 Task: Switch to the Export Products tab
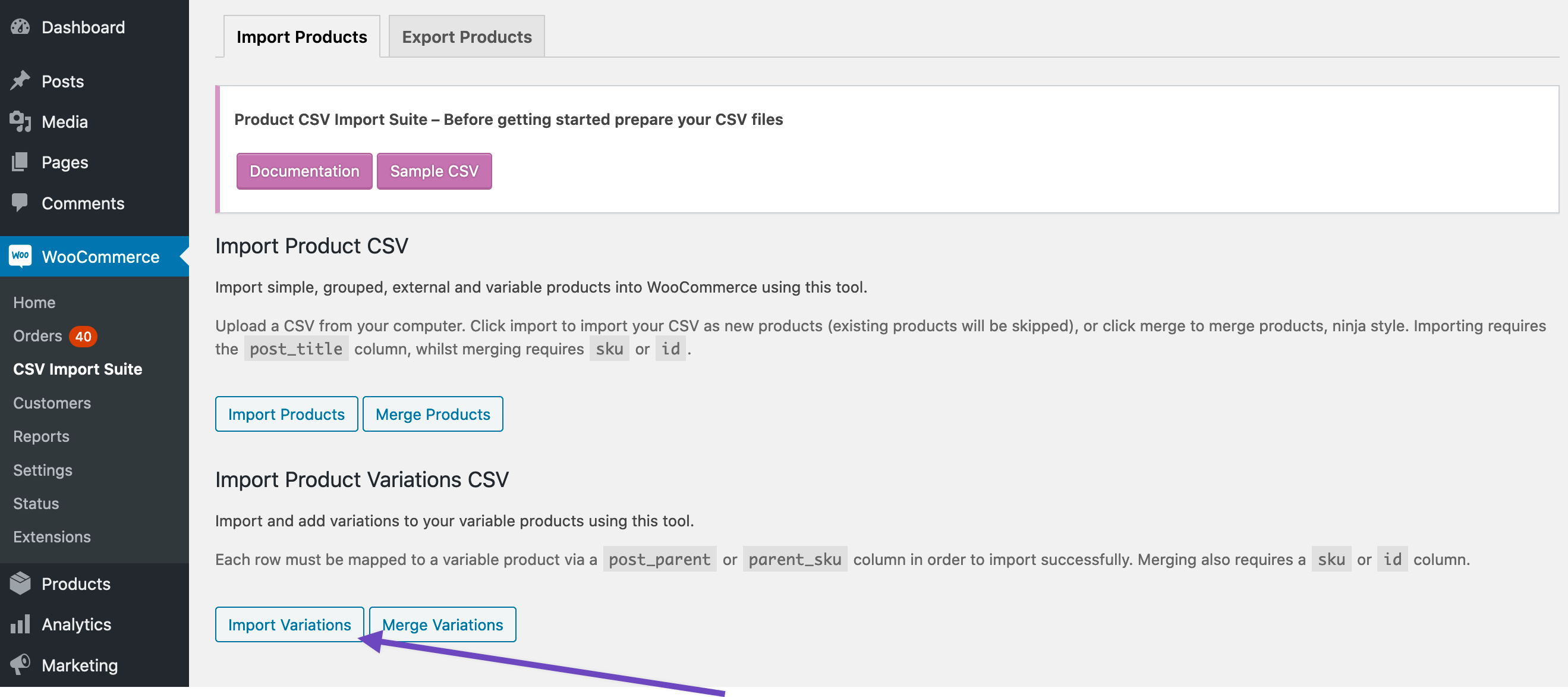(x=465, y=36)
